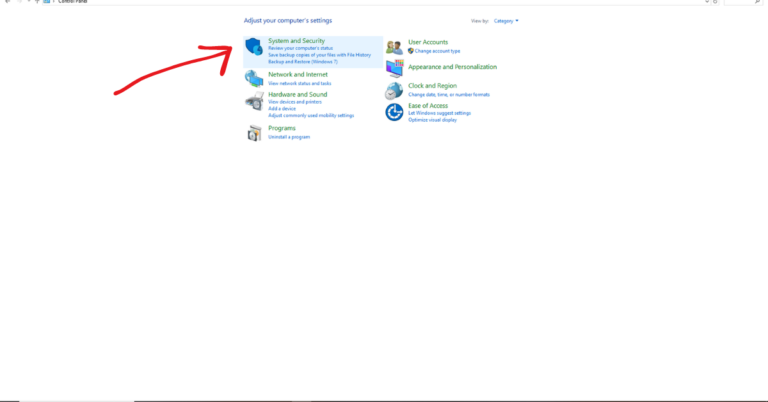Open the Hardware and Sound printer icon

point(254,102)
